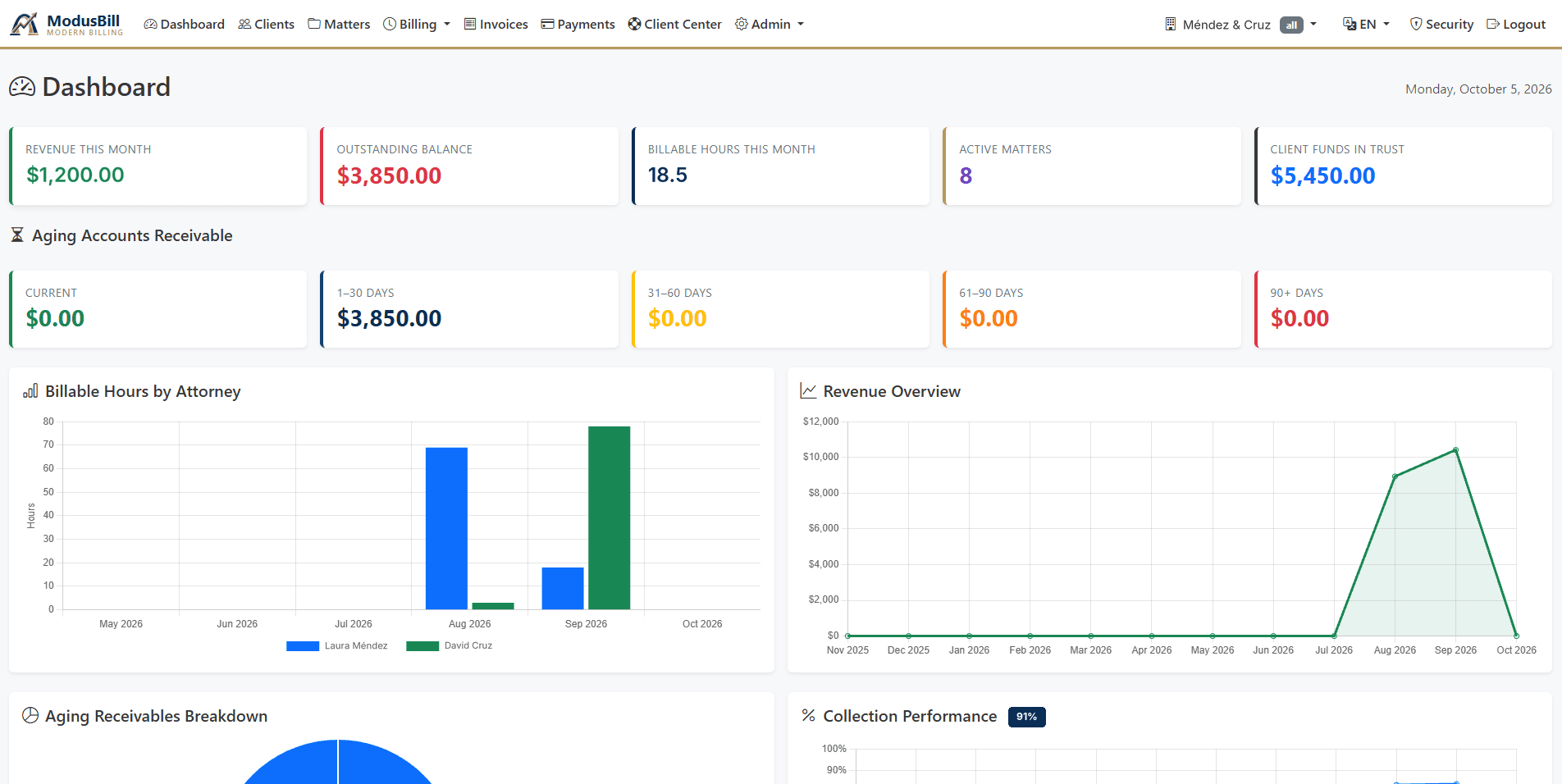
Task: Click the 'all' badge next to firm name
Action: coord(1291,25)
